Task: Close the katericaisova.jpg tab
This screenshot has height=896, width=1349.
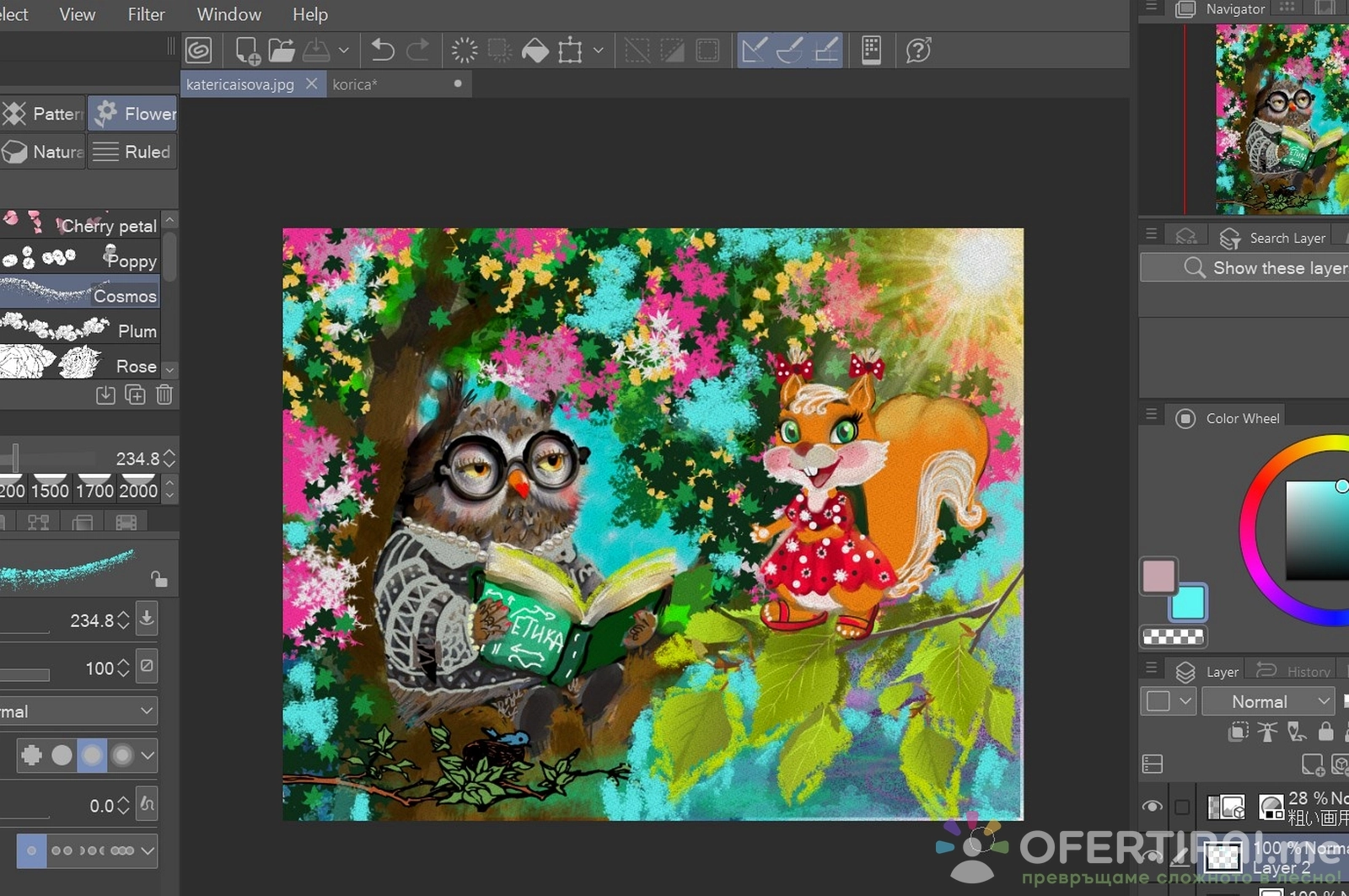Action: coord(311,83)
